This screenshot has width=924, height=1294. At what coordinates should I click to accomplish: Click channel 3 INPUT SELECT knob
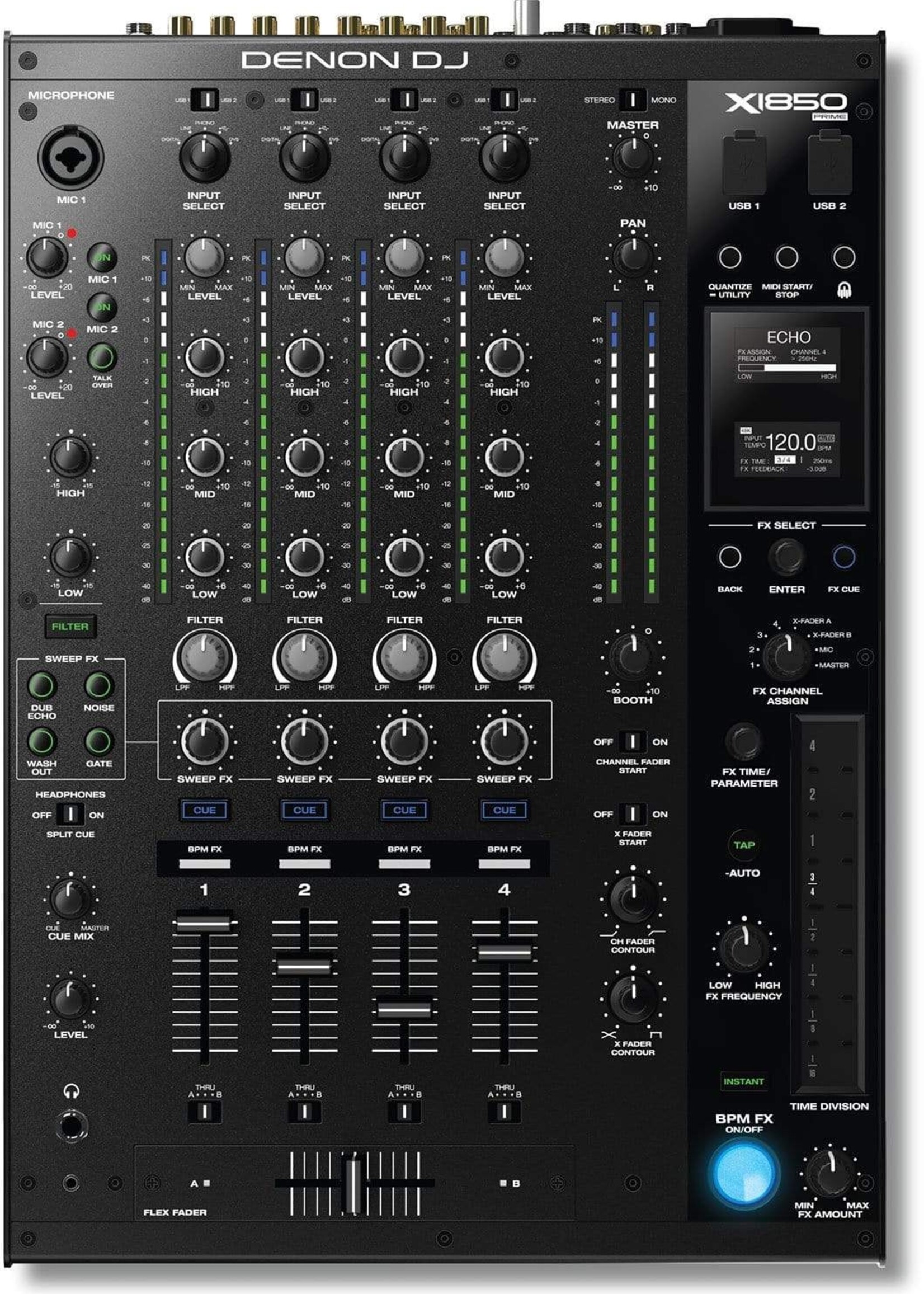tap(404, 157)
